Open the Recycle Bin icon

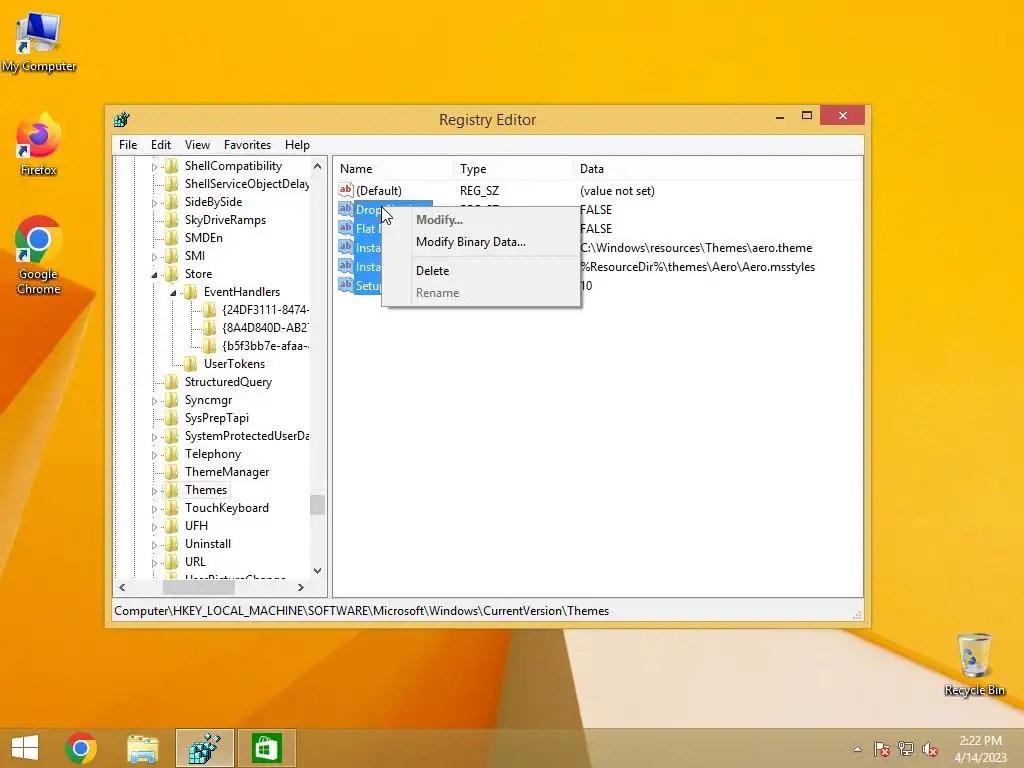(974, 664)
